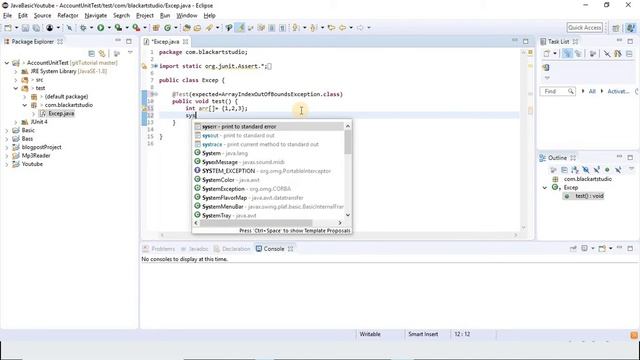Screen dimensions: 640x360
Task: Toggle Focus on Workweek in Task List
Action: tap(593, 53)
